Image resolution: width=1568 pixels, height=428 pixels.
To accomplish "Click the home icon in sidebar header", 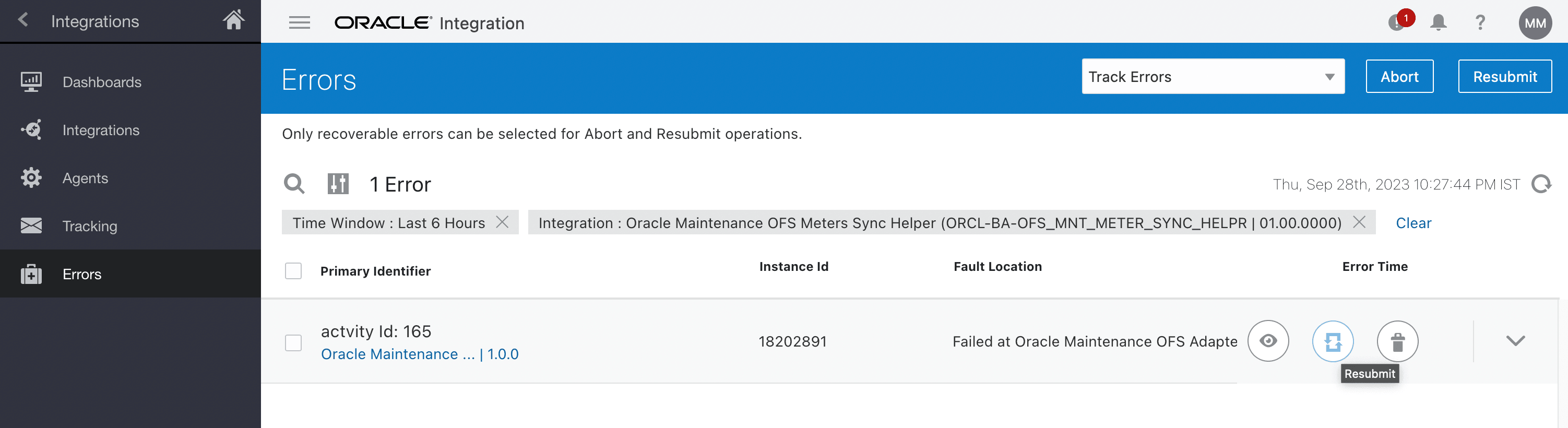I will [233, 20].
